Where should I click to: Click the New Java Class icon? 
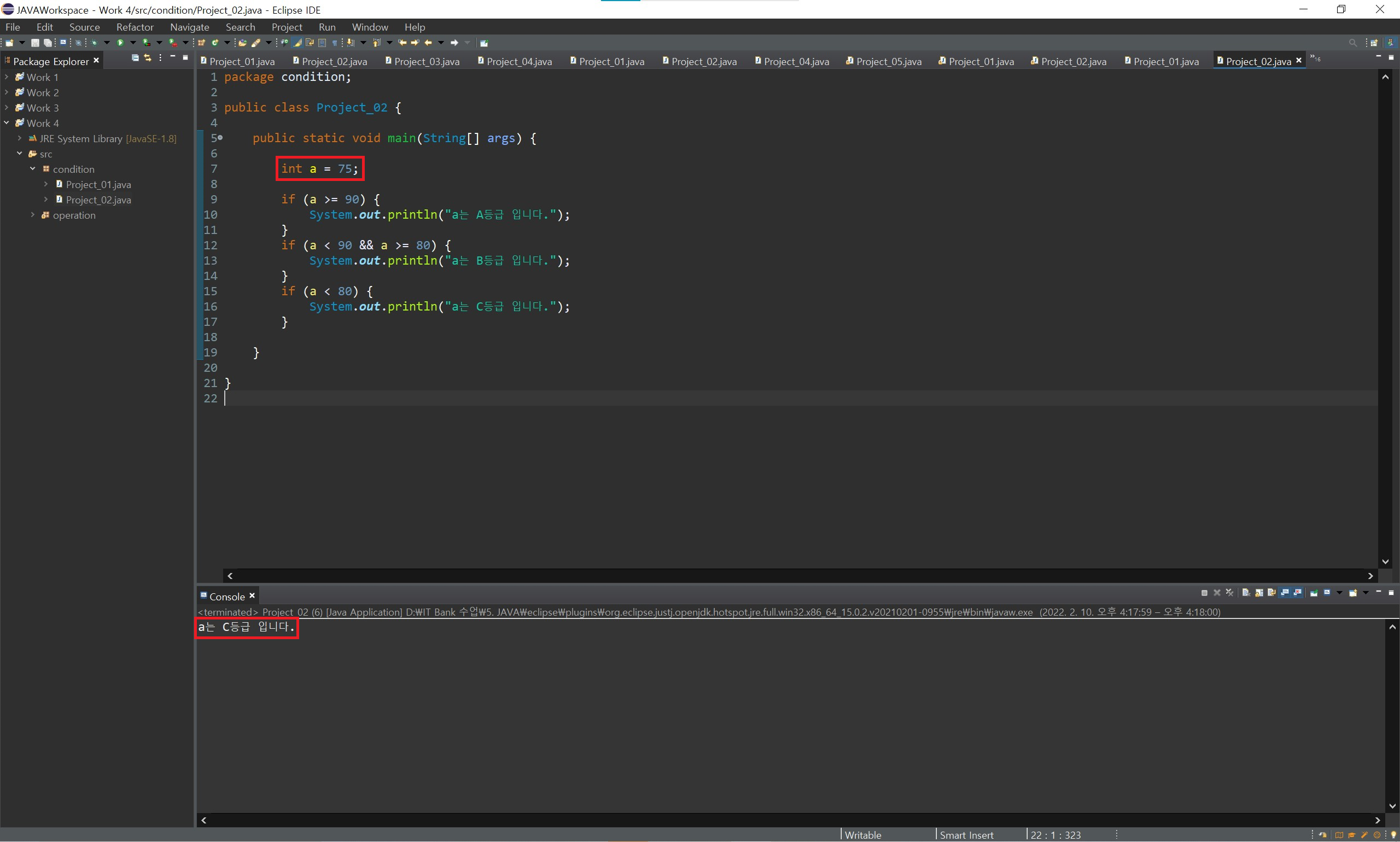(215, 43)
